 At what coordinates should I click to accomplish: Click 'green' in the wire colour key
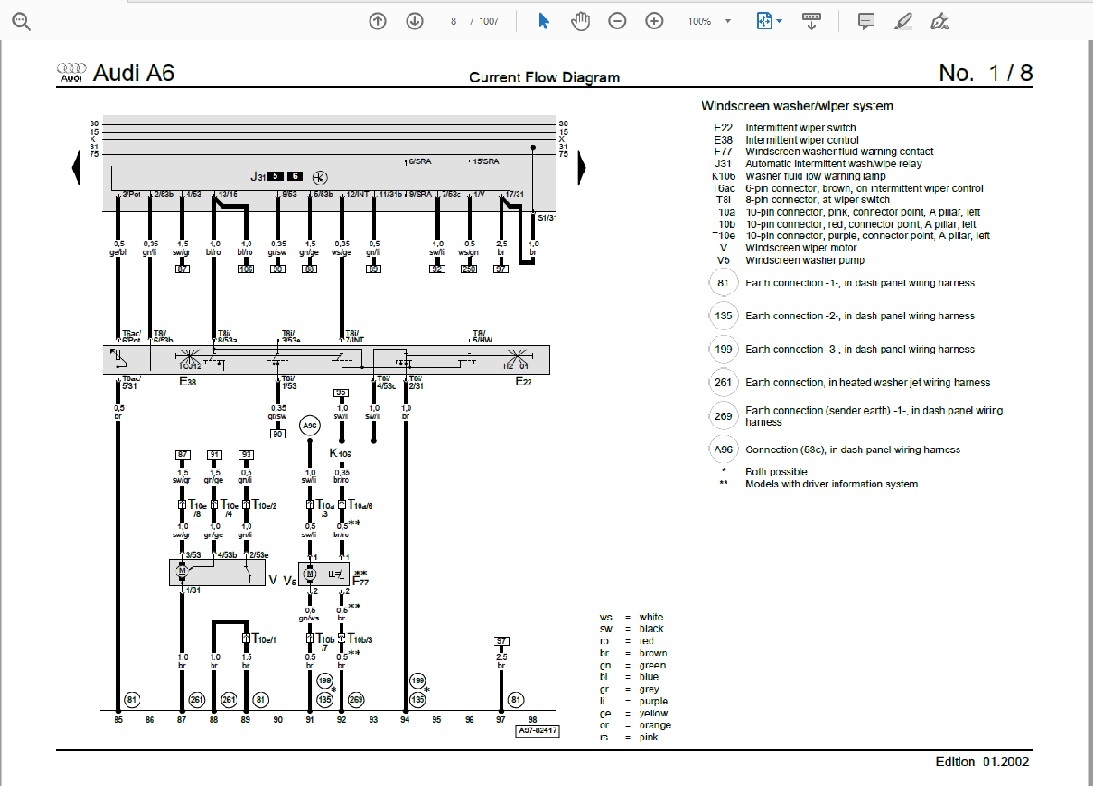tap(652, 665)
